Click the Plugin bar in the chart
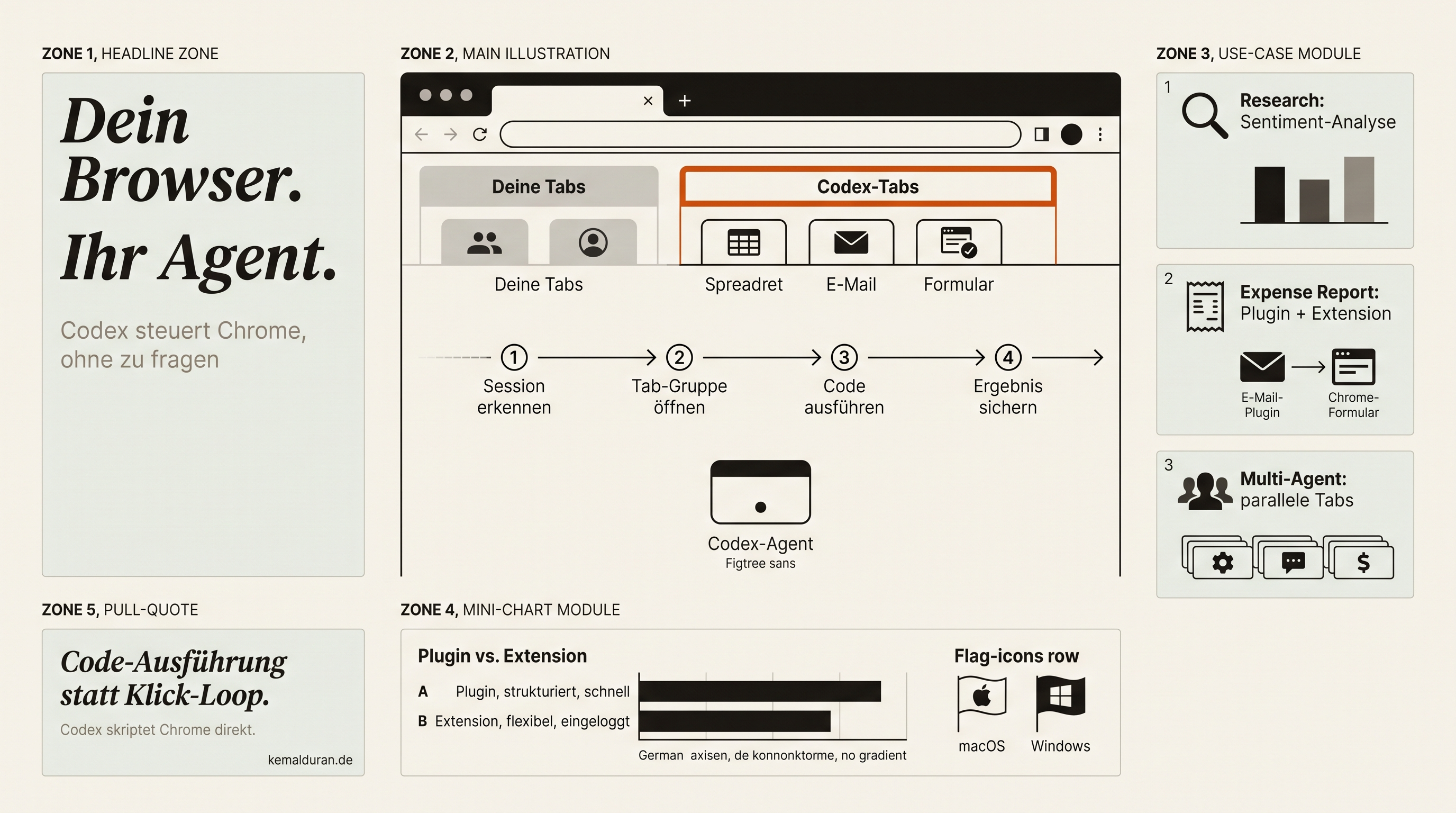The height and width of the screenshot is (813, 1456). click(760, 691)
